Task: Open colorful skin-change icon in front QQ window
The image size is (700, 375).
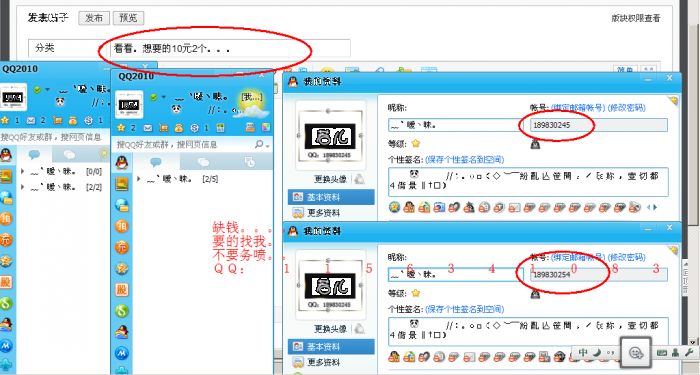Action: (x=265, y=128)
